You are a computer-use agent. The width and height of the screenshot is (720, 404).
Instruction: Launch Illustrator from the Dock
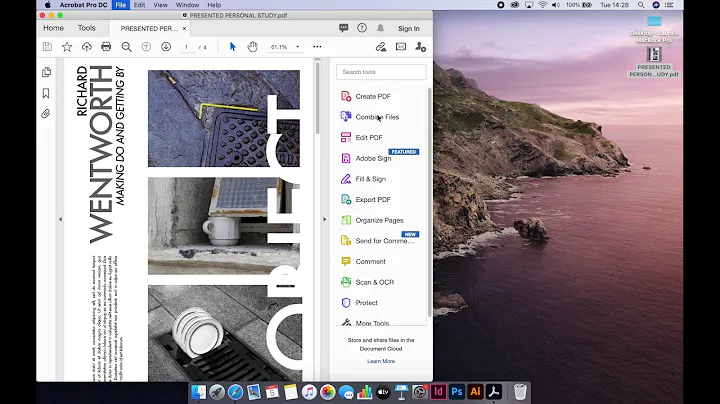tap(475, 392)
